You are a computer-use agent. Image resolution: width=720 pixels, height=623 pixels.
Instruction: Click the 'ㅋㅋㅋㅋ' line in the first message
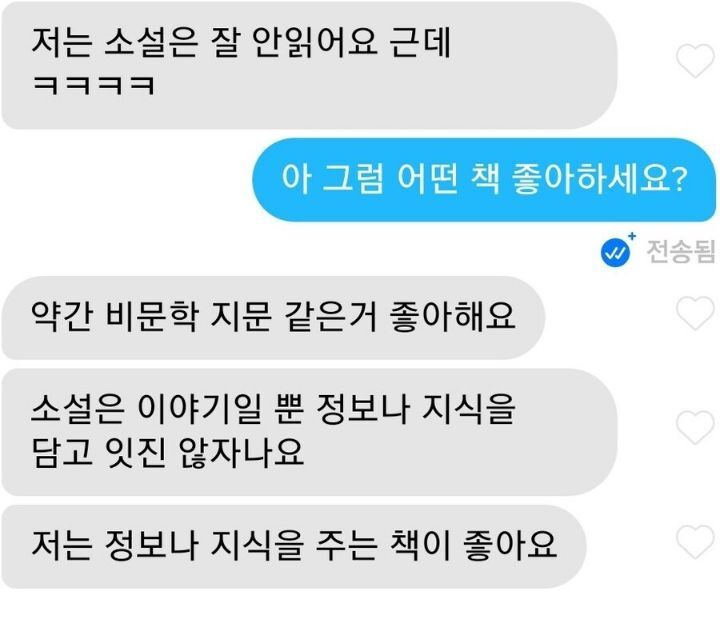click(94, 85)
